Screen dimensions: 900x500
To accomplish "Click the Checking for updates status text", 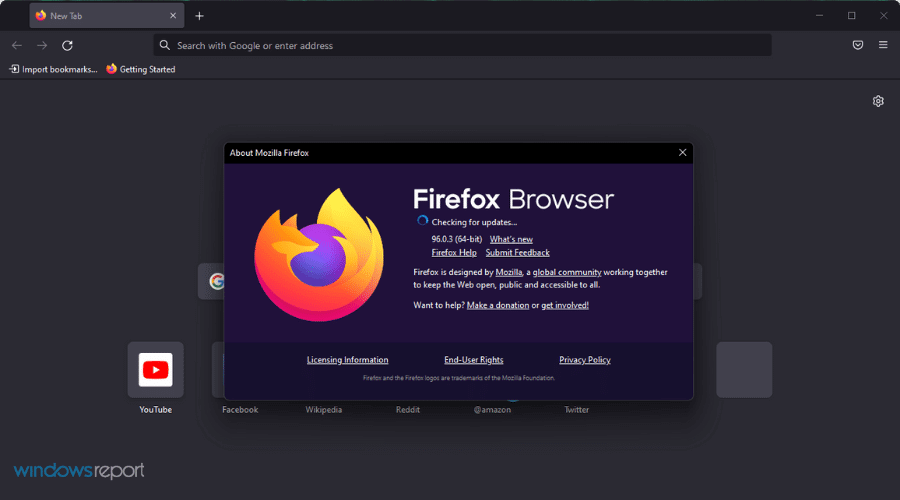I will tap(474, 222).
